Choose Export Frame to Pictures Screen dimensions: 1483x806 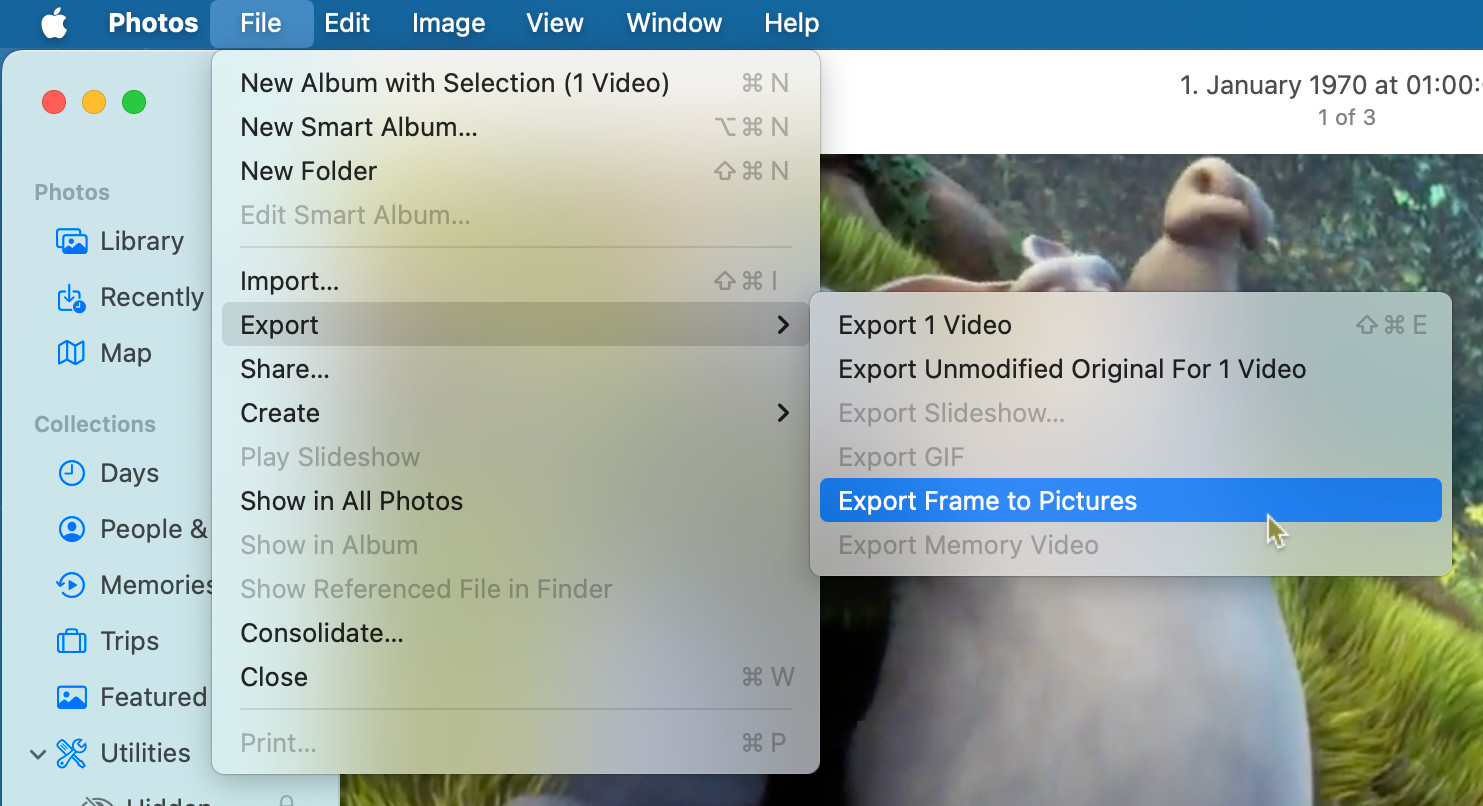point(1131,501)
